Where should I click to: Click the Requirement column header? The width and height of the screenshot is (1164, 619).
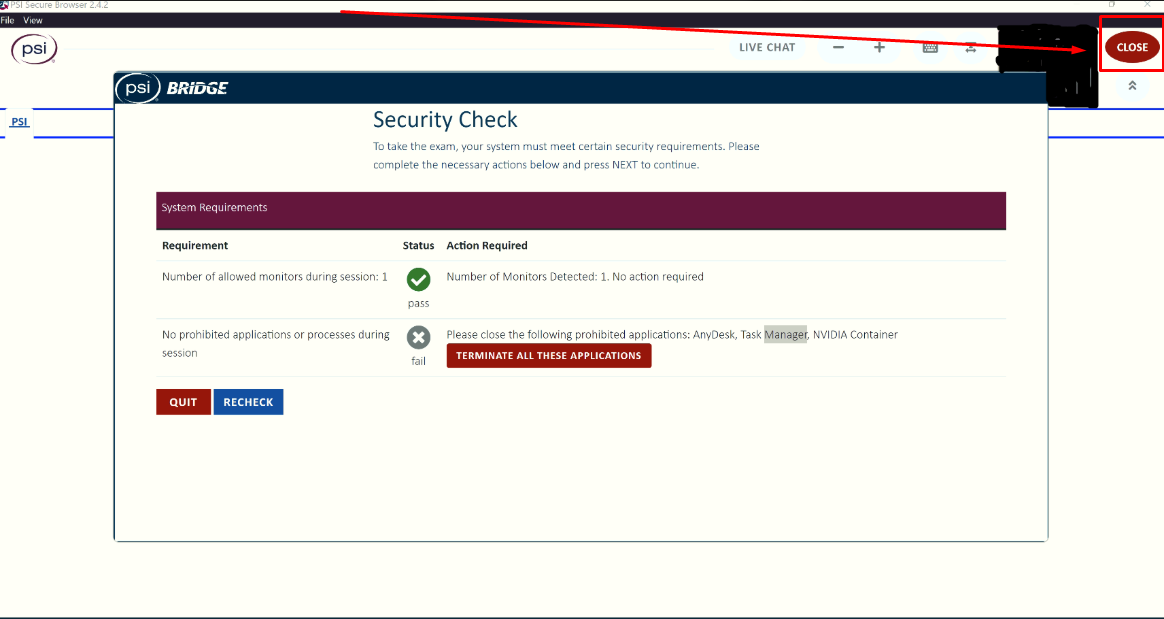[195, 246]
